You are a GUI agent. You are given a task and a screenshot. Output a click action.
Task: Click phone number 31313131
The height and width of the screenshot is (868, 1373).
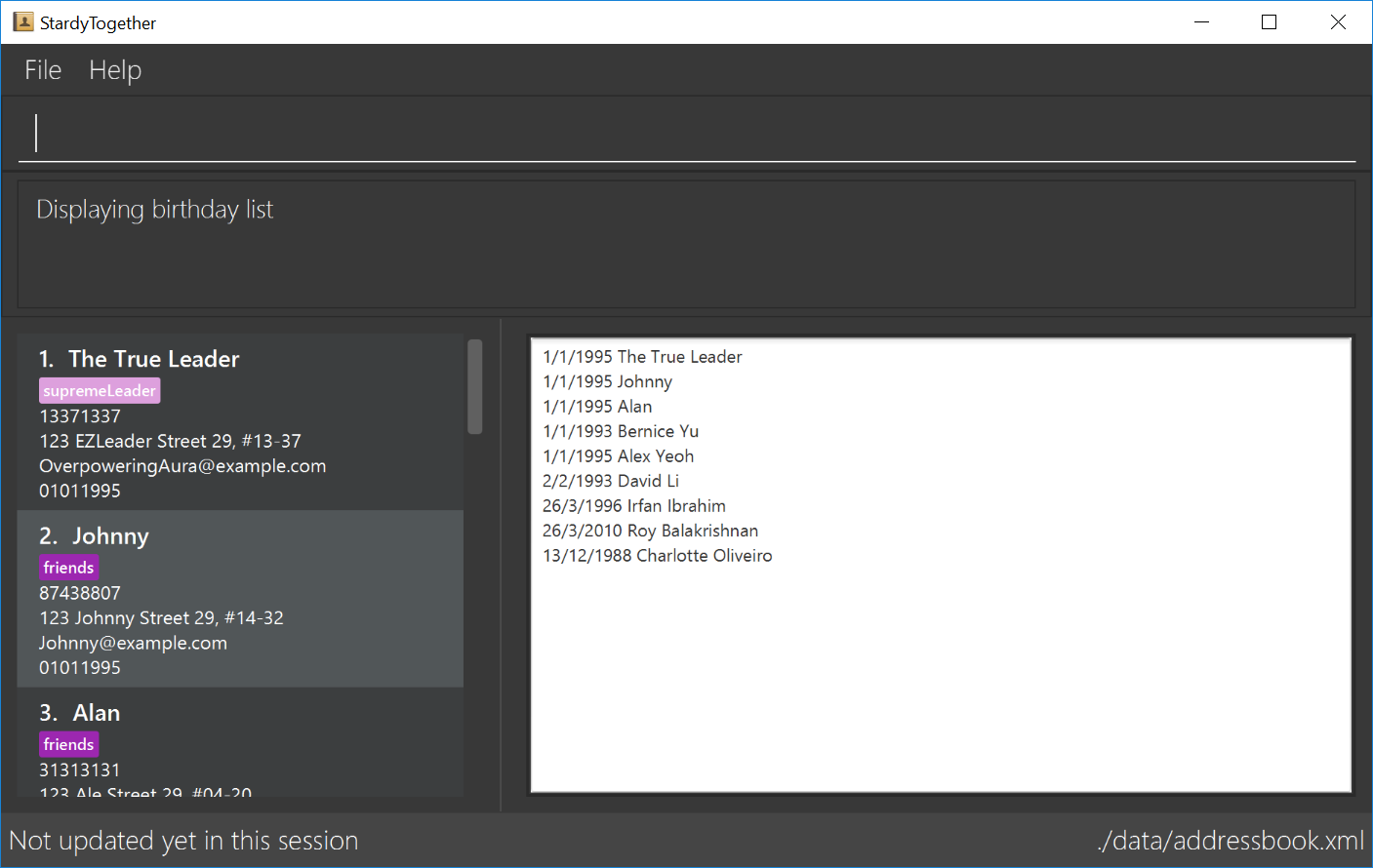pos(80,770)
